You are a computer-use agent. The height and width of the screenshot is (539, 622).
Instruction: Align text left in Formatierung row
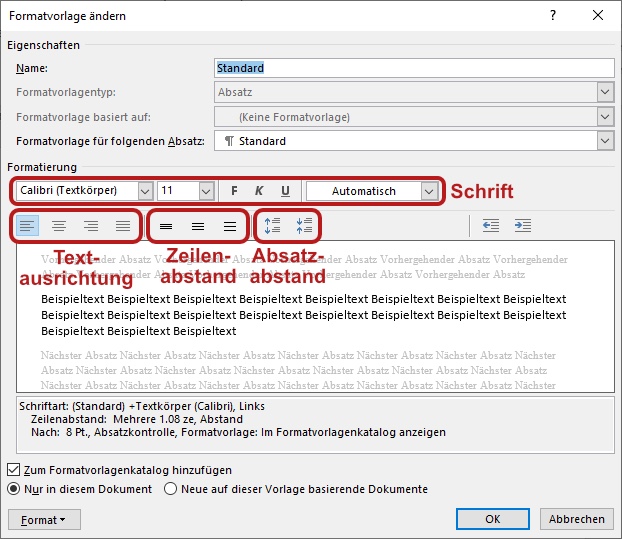click(27, 226)
